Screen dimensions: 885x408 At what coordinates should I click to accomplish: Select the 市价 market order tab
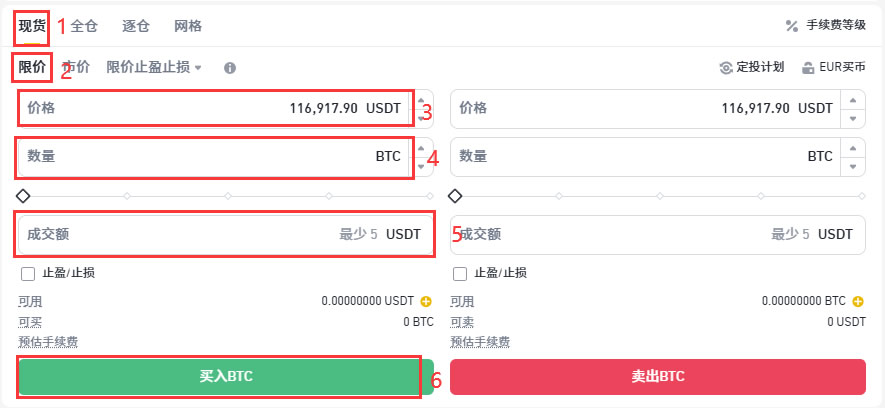click(x=76, y=68)
